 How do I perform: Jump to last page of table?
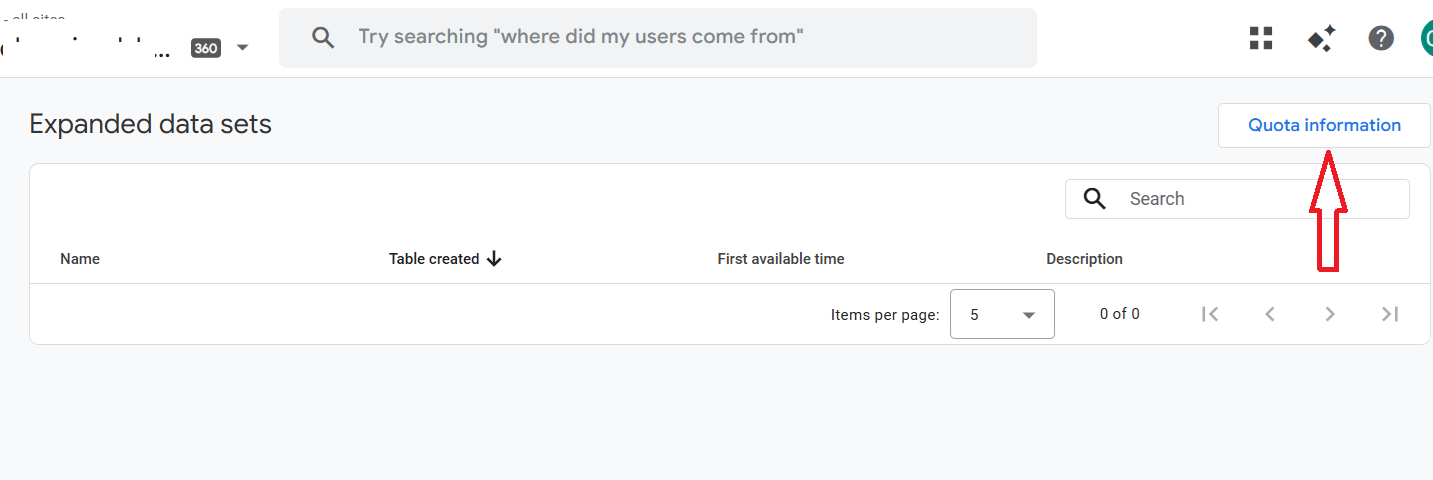(x=1390, y=314)
